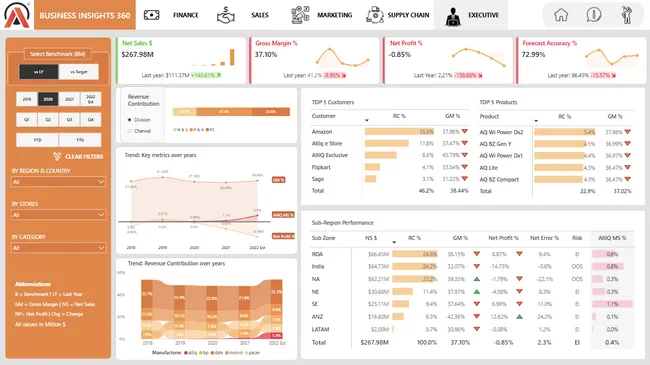Click the AtliQ MS % trend label

[x=283, y=215]
